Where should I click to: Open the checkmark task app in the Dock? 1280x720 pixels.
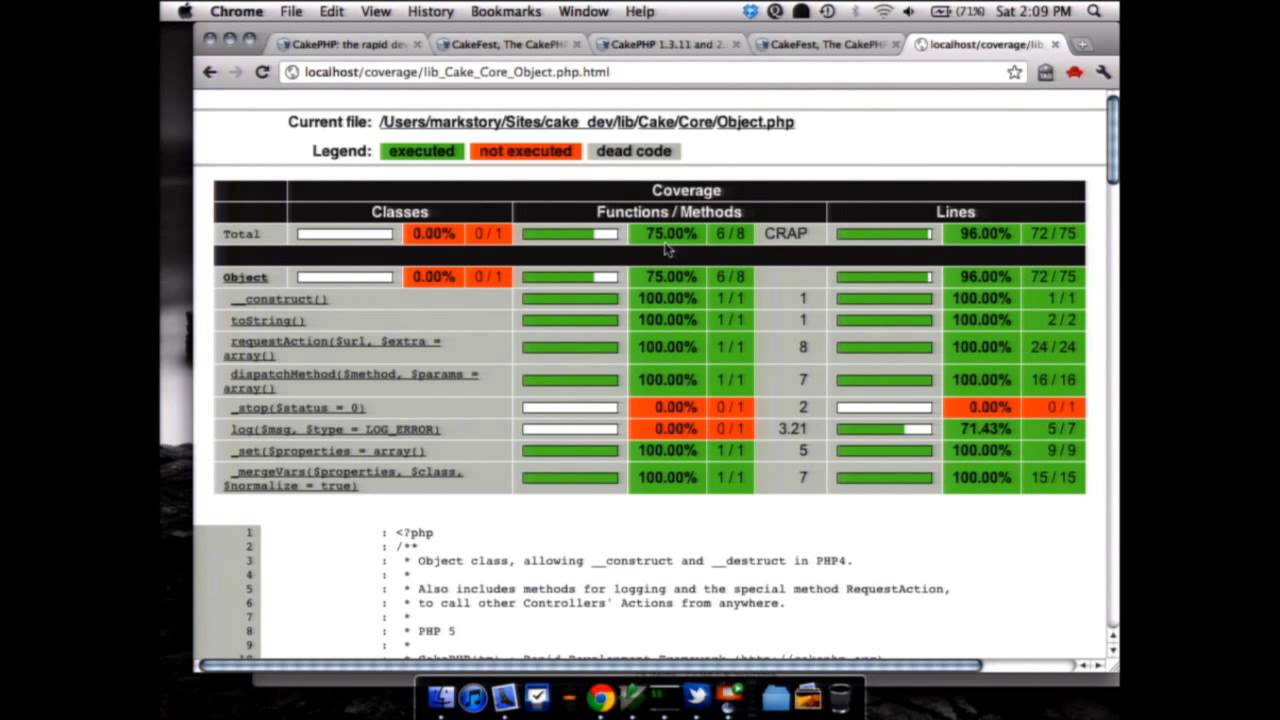click(537, 697)
